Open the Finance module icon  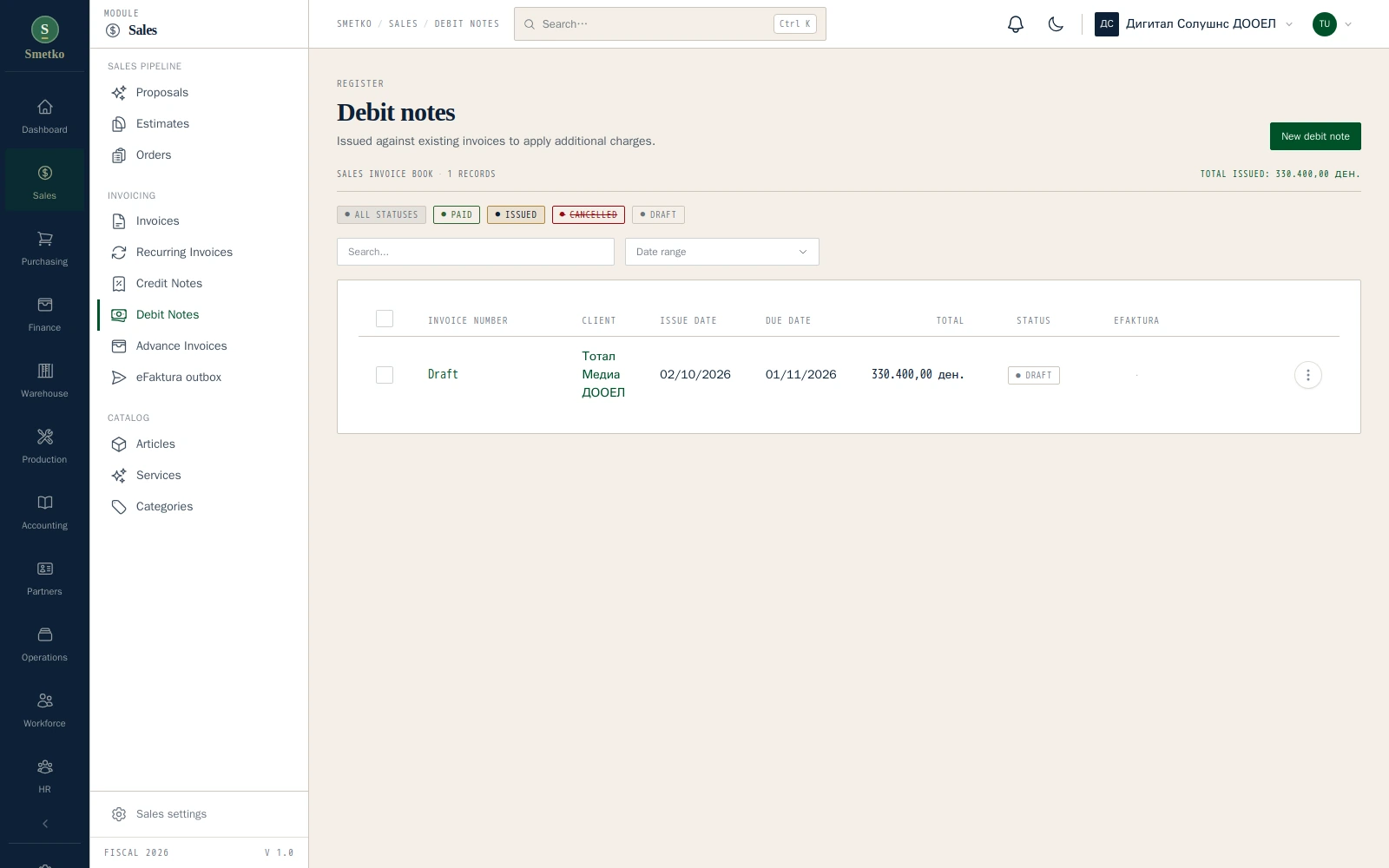[44, 305]
